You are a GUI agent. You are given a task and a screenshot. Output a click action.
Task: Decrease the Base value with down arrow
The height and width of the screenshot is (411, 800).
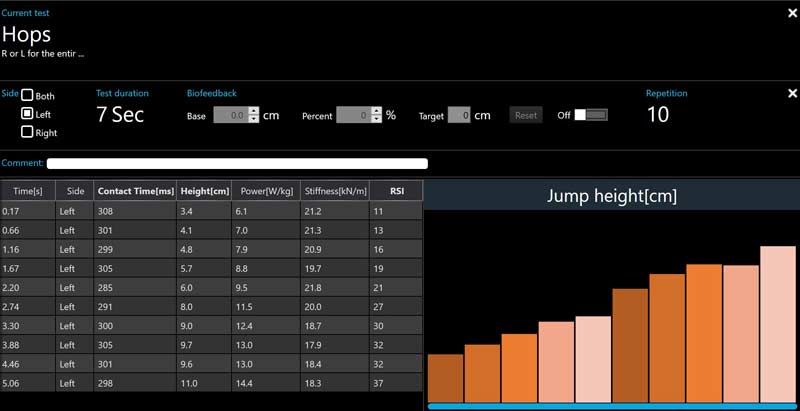254,119
